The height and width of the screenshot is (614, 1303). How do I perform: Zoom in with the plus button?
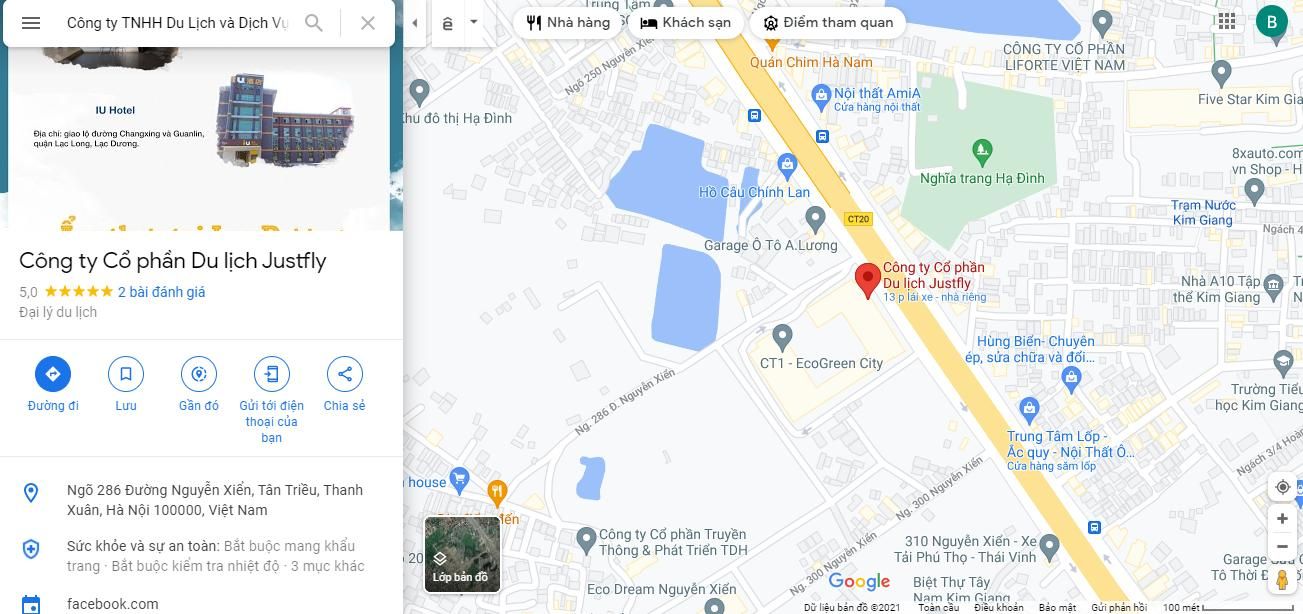[1282, 519]
